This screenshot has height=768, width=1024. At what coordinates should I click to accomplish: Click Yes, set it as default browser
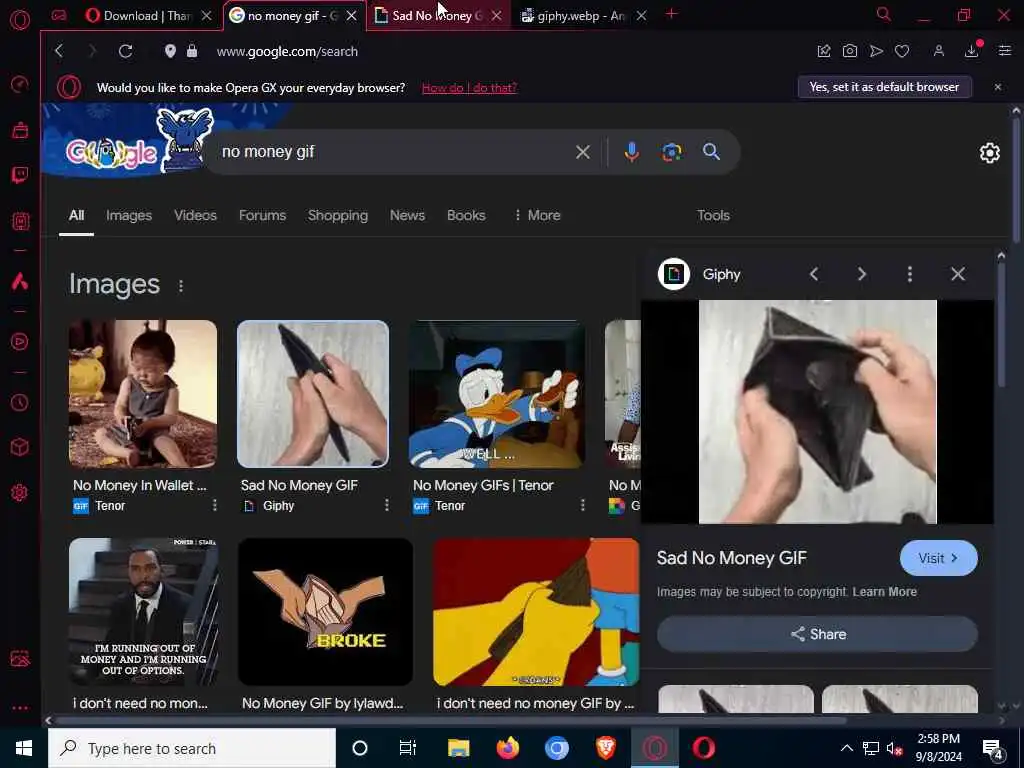click(884, 87)
